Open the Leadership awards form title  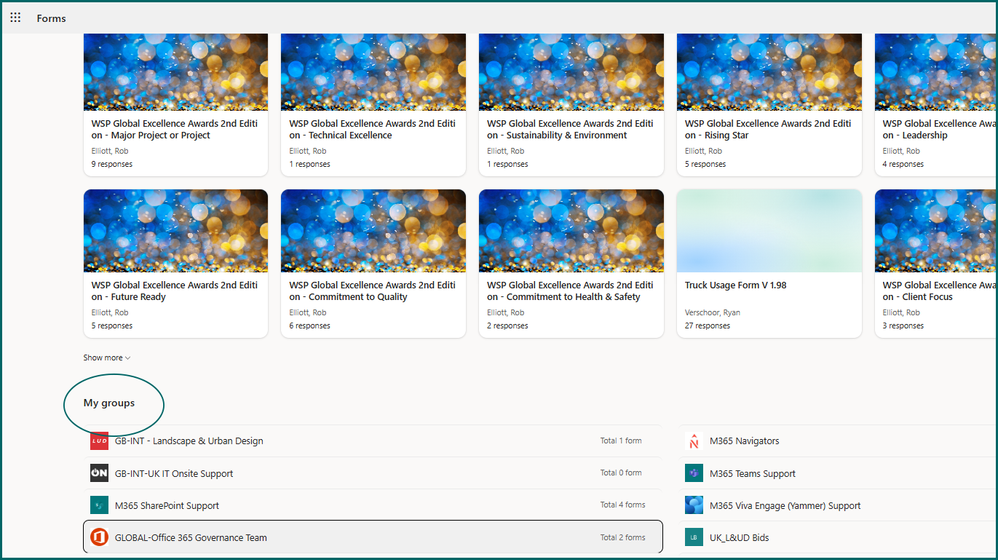click(x=939, y=129)
